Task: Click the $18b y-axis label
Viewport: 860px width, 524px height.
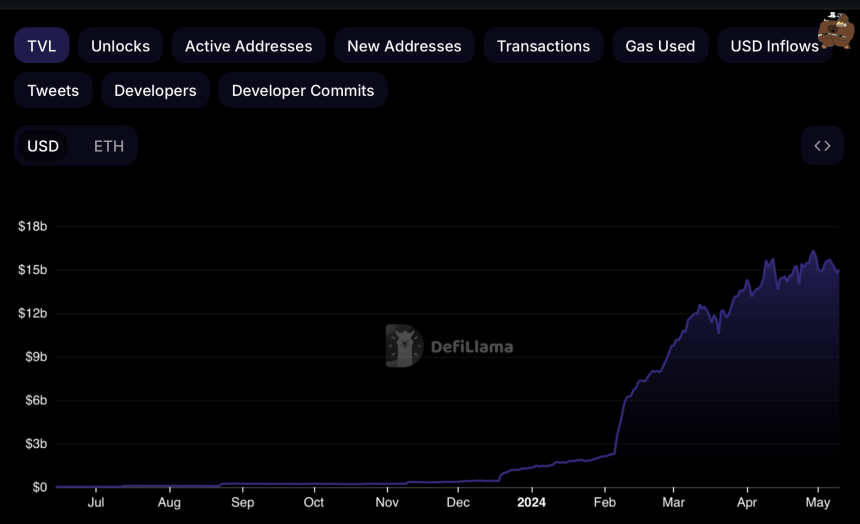Action: click(x=32, y=227)
